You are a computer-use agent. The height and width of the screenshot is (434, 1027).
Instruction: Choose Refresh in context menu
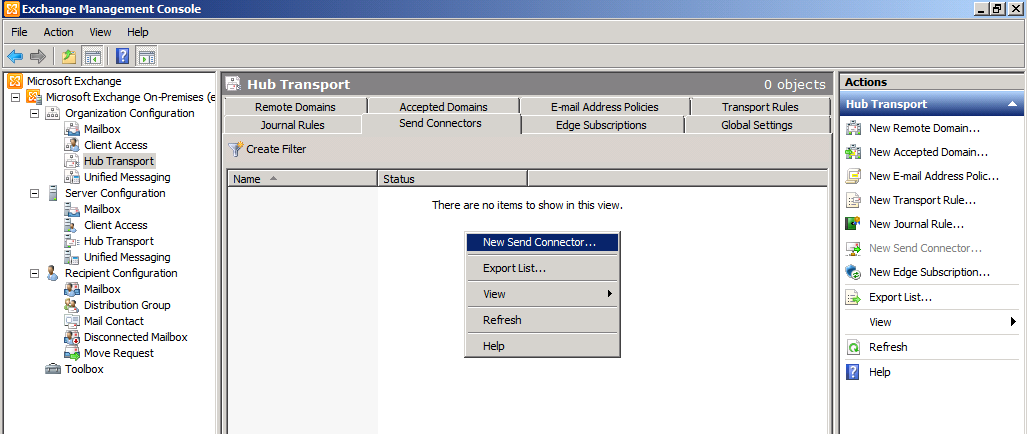coord(542,320)
